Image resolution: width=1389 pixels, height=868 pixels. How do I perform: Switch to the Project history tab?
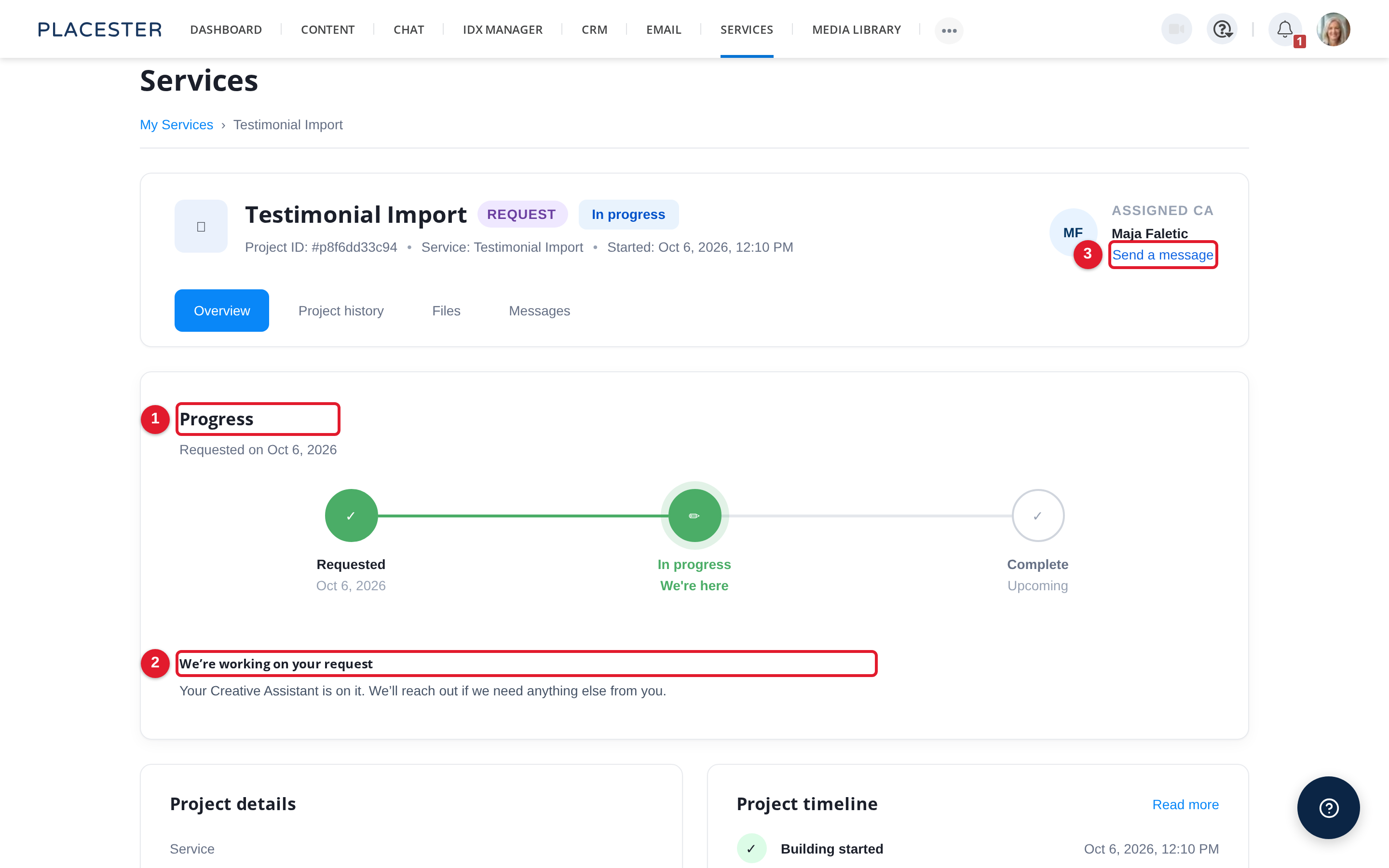coord(341,311)
